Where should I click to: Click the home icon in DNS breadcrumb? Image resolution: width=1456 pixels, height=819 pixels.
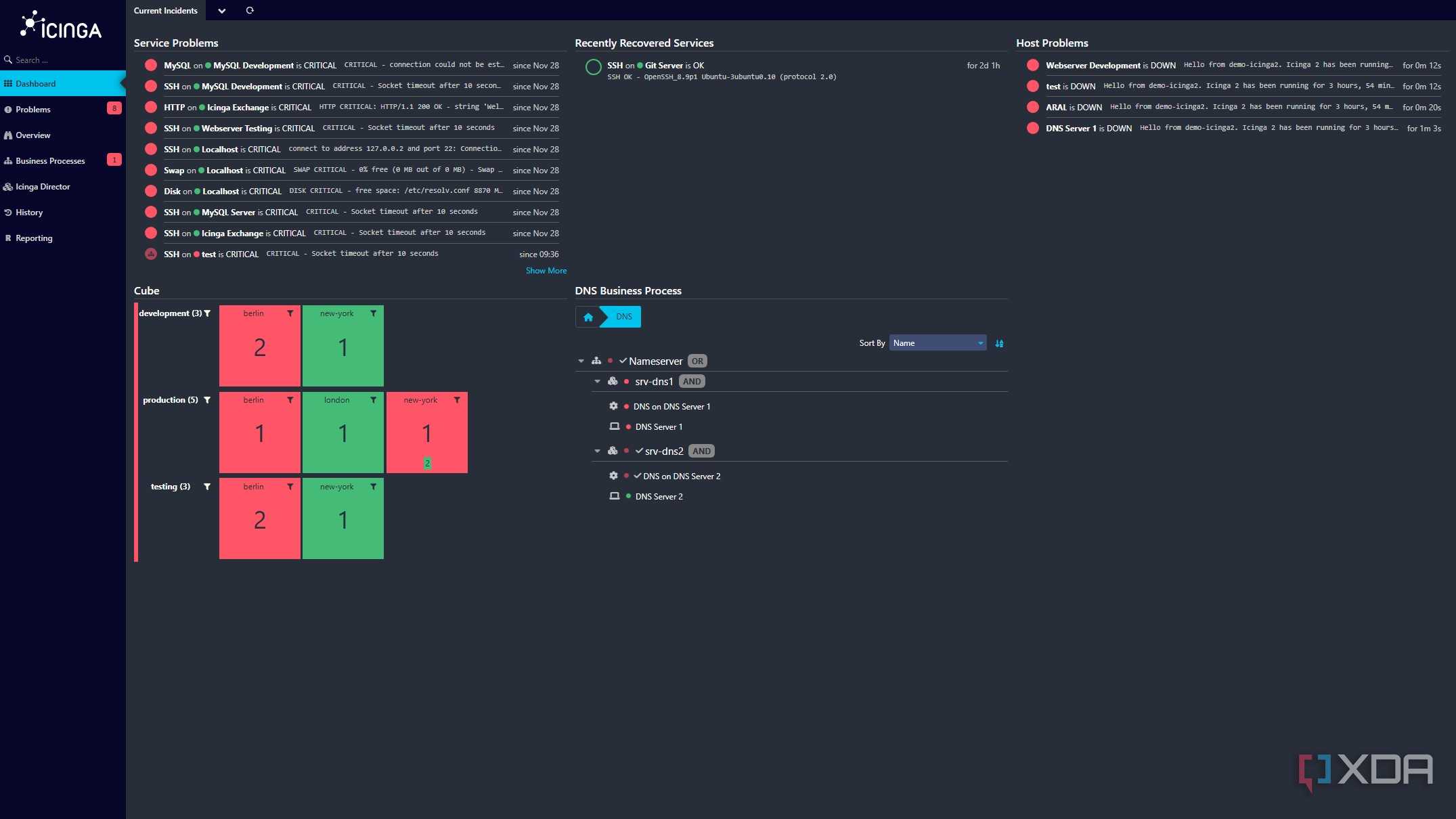[x=588, y=317]
